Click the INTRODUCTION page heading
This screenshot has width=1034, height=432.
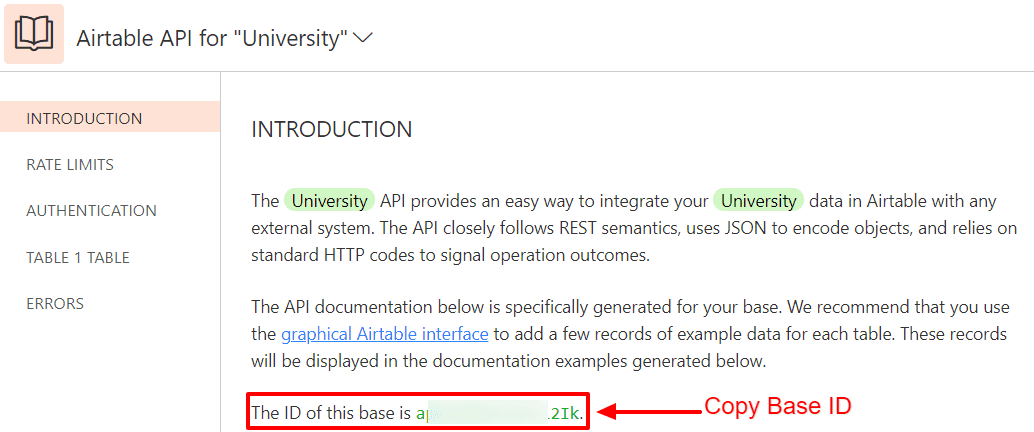tap(332, 129)
